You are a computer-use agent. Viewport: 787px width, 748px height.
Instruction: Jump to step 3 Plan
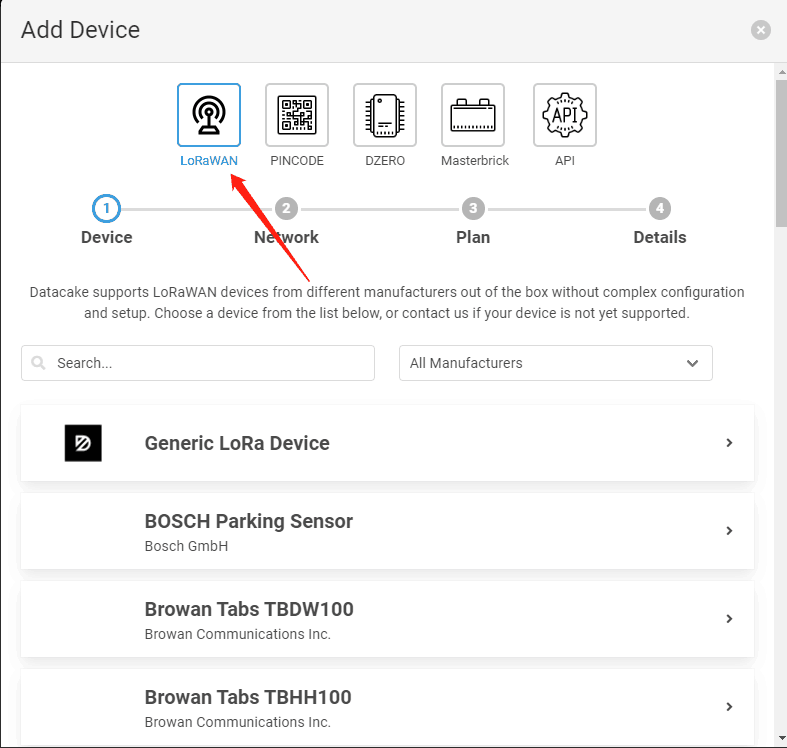tap(473, 208)
